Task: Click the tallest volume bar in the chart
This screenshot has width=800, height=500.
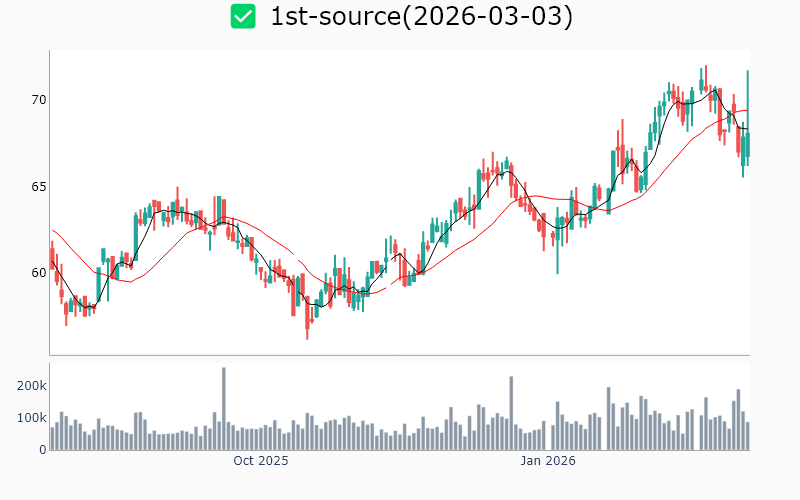Action: (x=223, y=409)
